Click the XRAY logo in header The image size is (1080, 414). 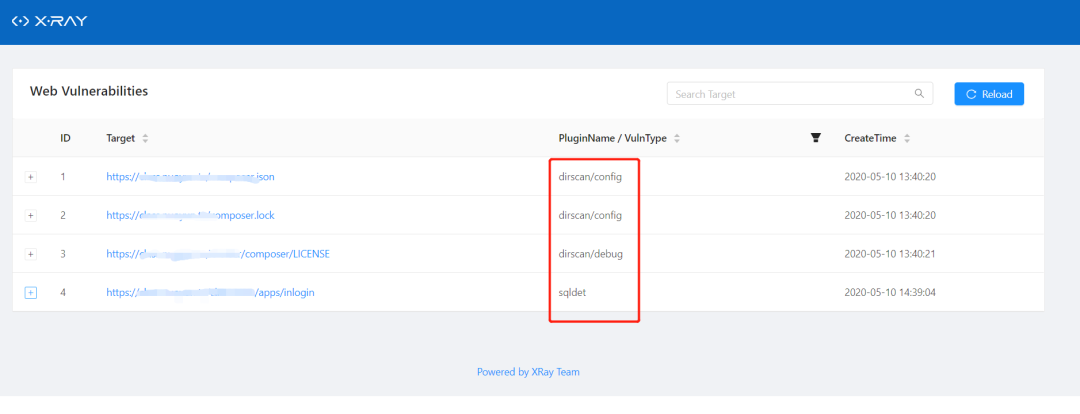(x=50, y=21)
